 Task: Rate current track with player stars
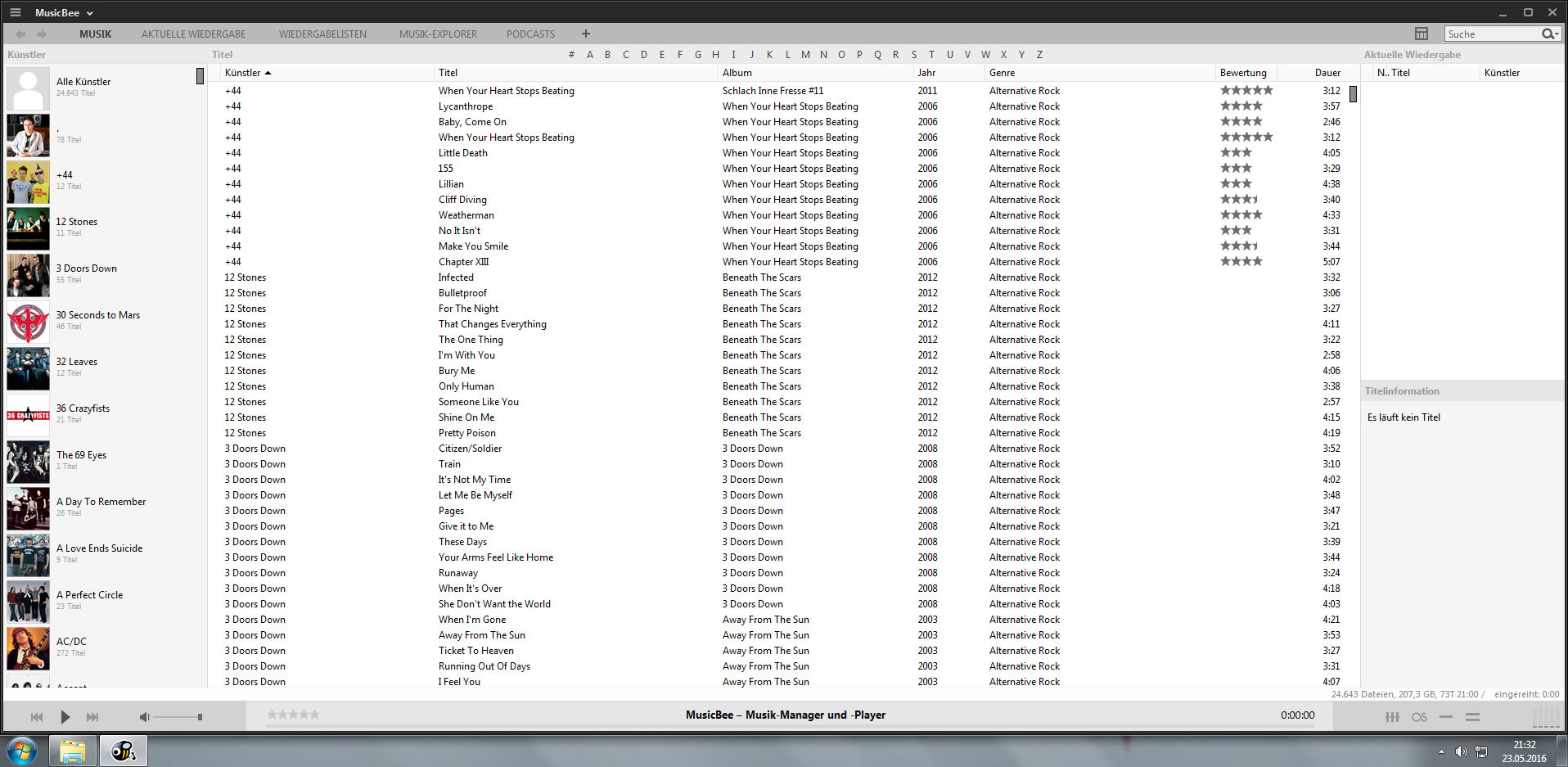point(293,715)
